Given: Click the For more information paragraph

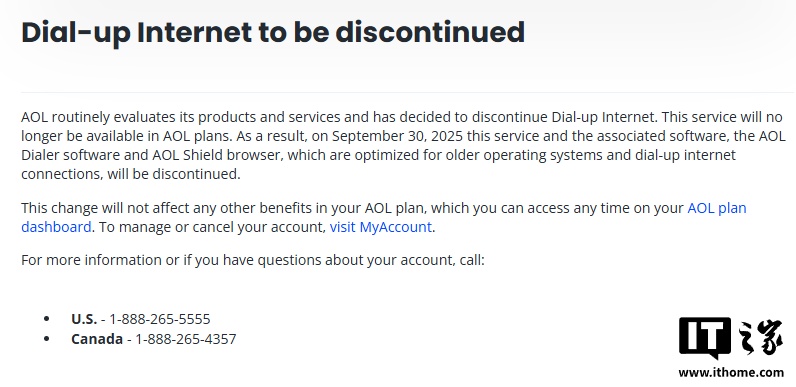Looking at the screenshot, I should click(253, 260).
